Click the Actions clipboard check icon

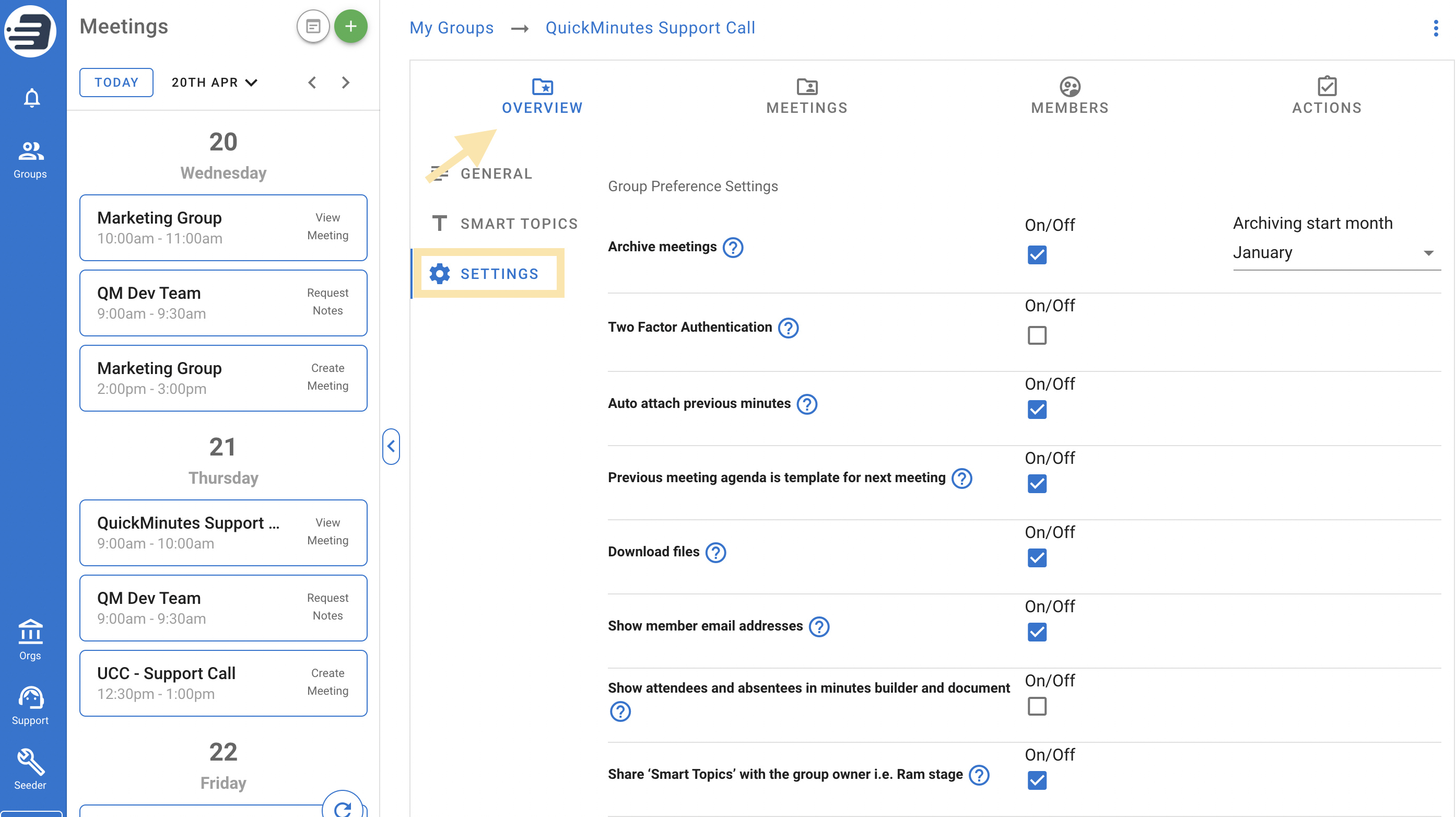pyautogui.click(x=1327, y=86)
